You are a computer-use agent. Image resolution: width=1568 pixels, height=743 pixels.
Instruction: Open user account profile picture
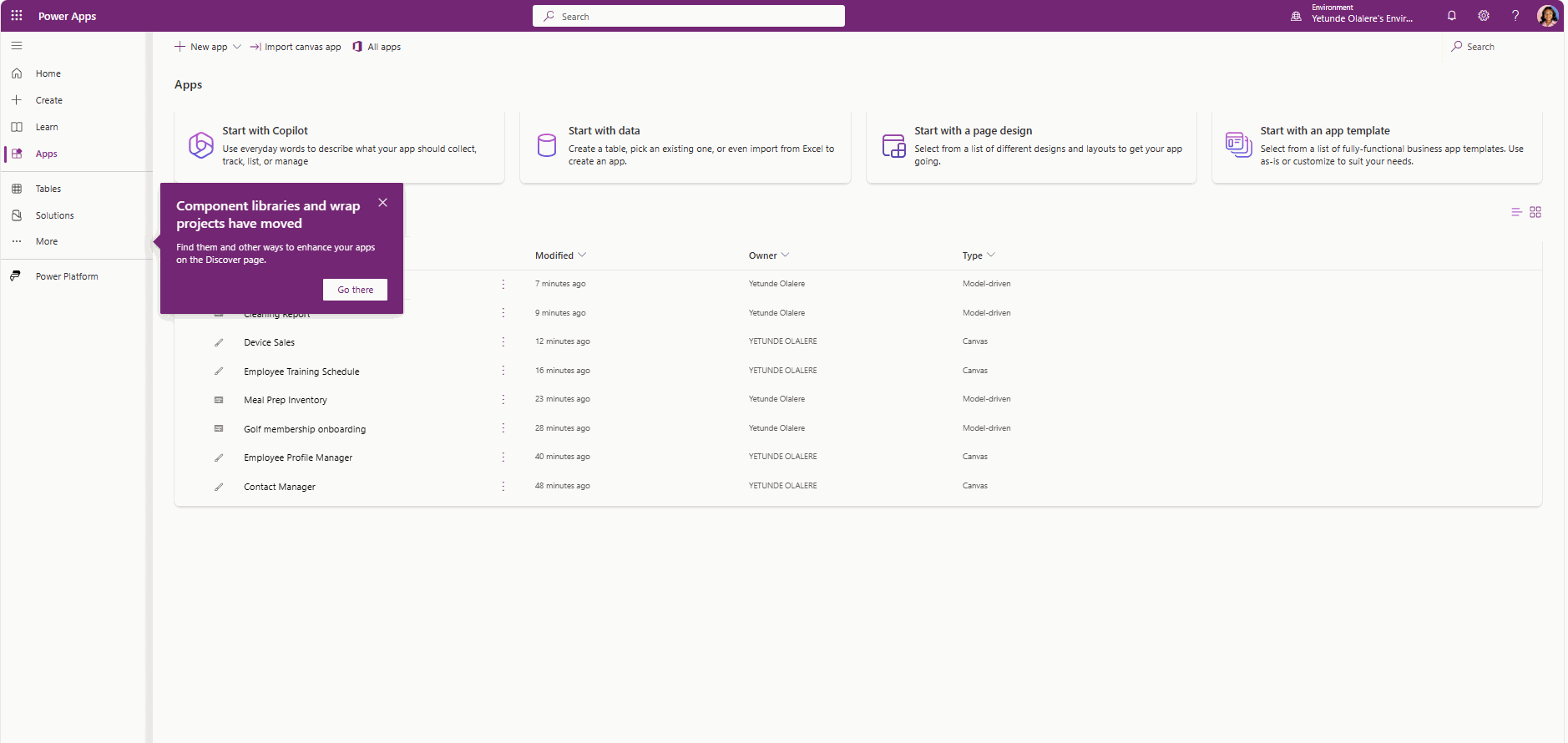(1547, 16)
